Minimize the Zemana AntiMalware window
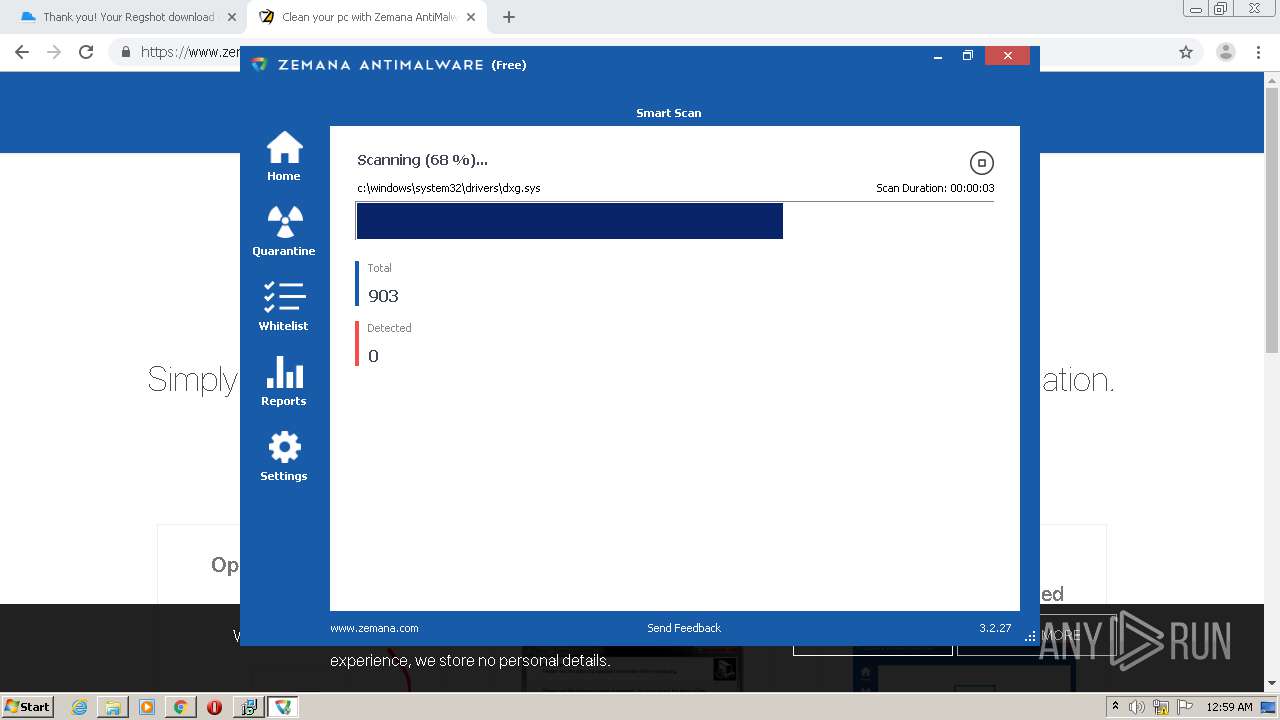This screenshot has height=720, width=1280. point(938,56)
